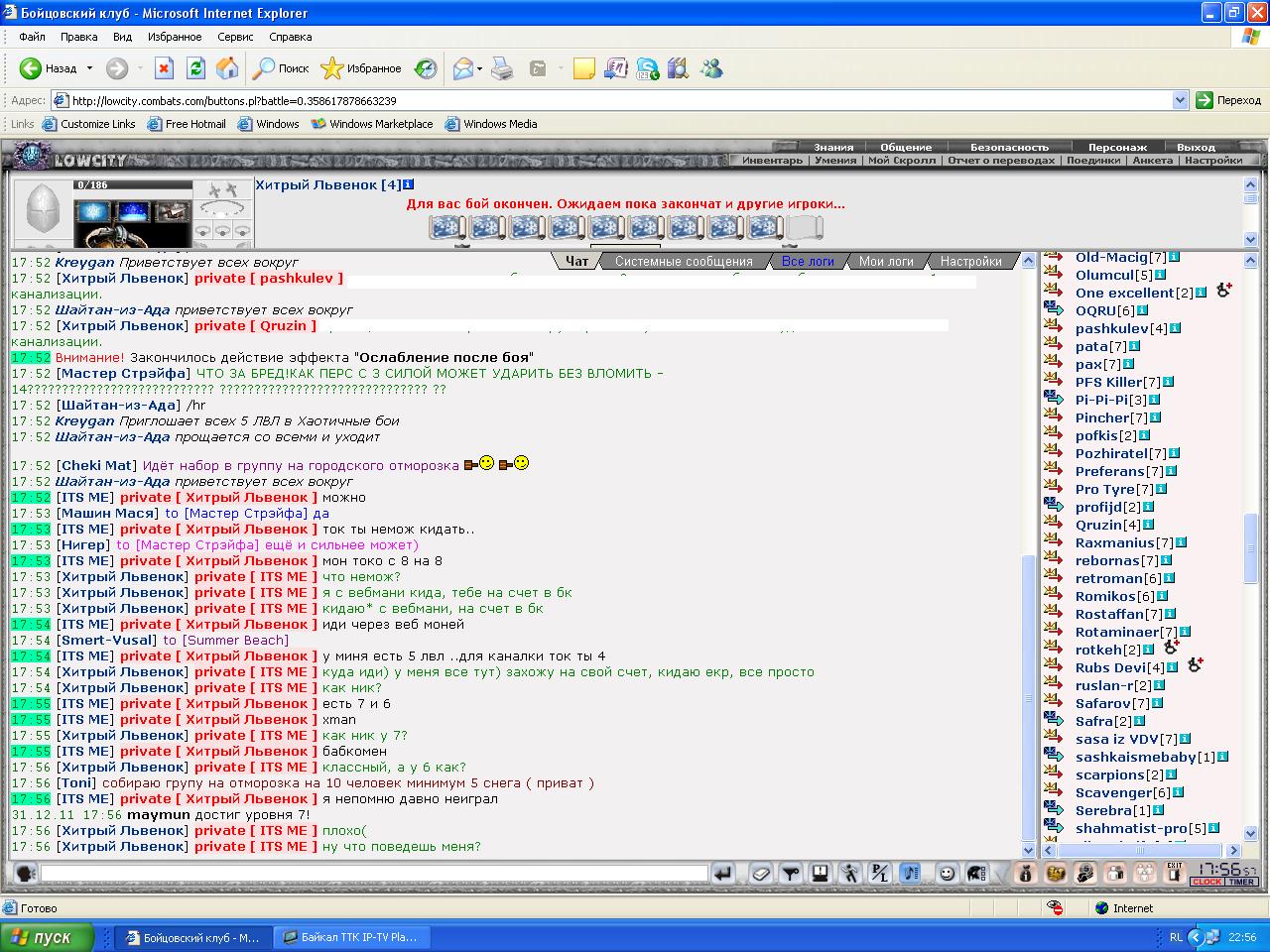The image size is (1270, 952).
Task: Click the EXIT door icon
Action: pos(1175,872)
